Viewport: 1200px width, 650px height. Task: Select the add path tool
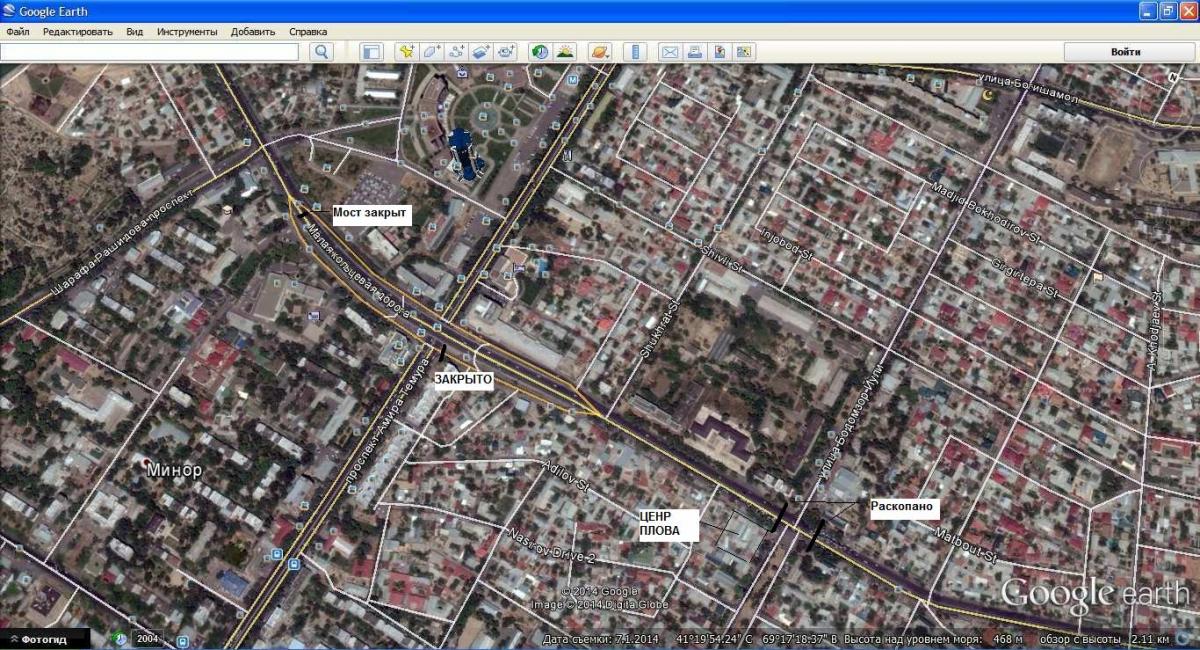[x=457, y=52]
